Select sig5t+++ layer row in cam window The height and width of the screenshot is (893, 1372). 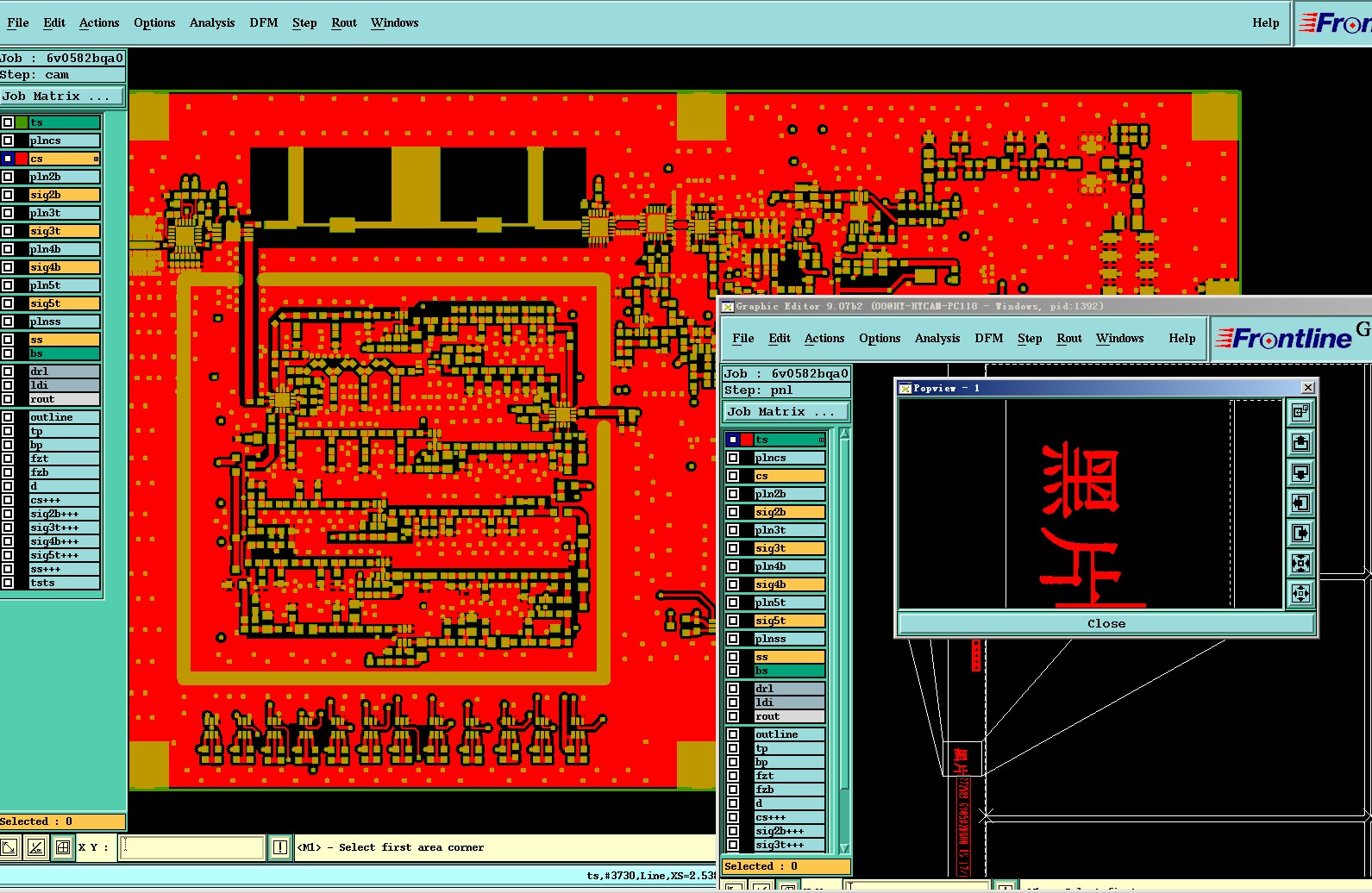pos(64,555)
